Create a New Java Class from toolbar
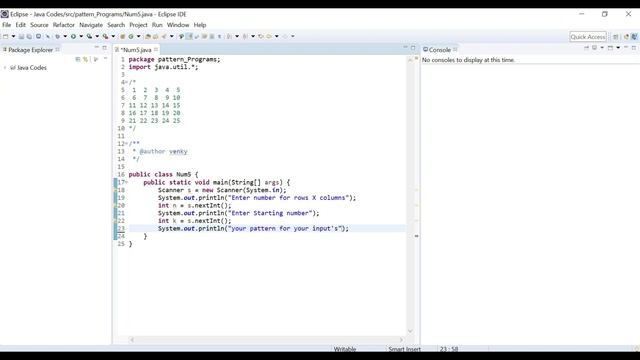 click(x=131, y=36)
